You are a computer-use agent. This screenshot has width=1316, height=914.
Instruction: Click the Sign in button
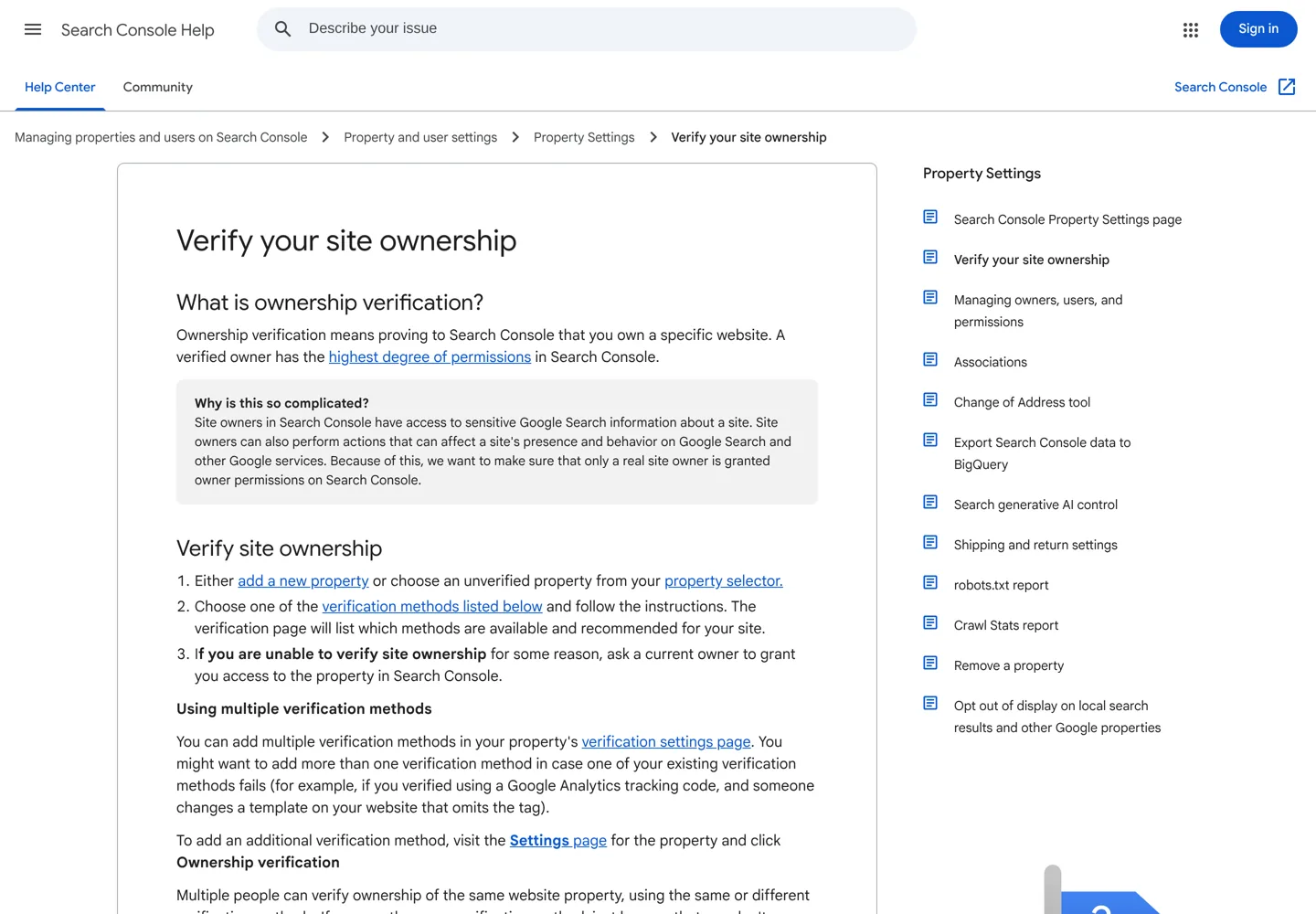pyautogui.click(x=1258, y=29)
